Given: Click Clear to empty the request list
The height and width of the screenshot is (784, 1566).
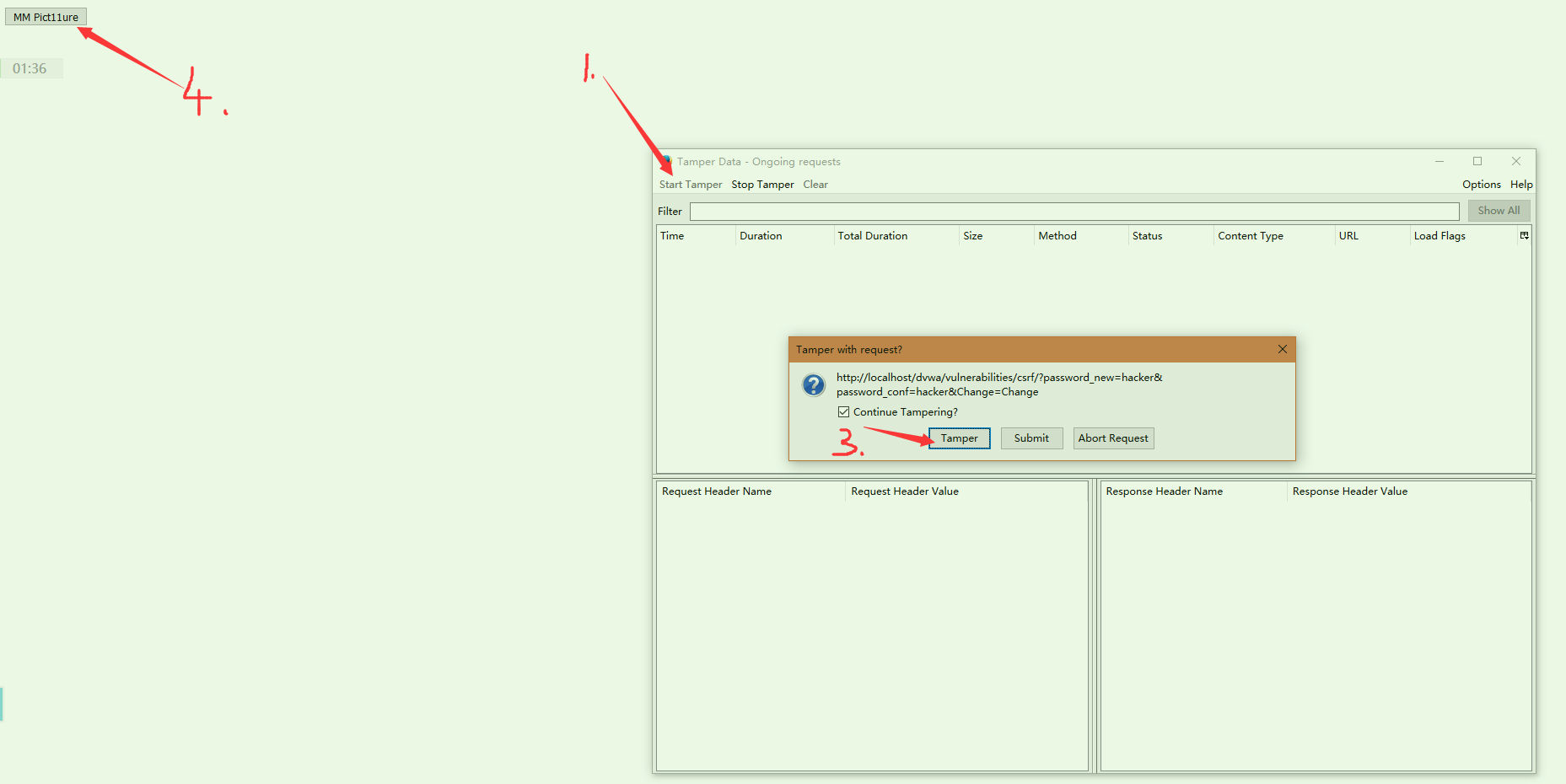Looking at the screenshot, I should (x=815, y=185).
